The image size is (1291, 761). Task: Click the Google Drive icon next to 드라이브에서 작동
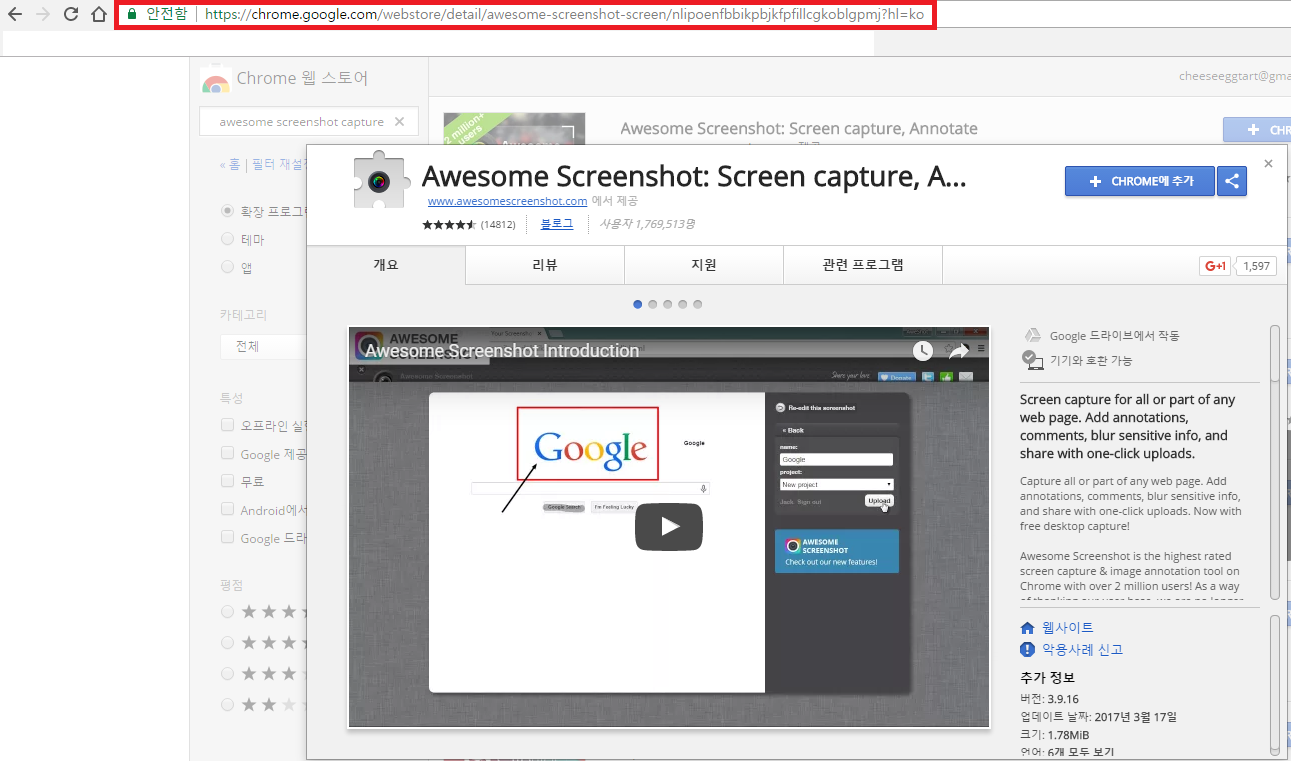[1032, 335]
